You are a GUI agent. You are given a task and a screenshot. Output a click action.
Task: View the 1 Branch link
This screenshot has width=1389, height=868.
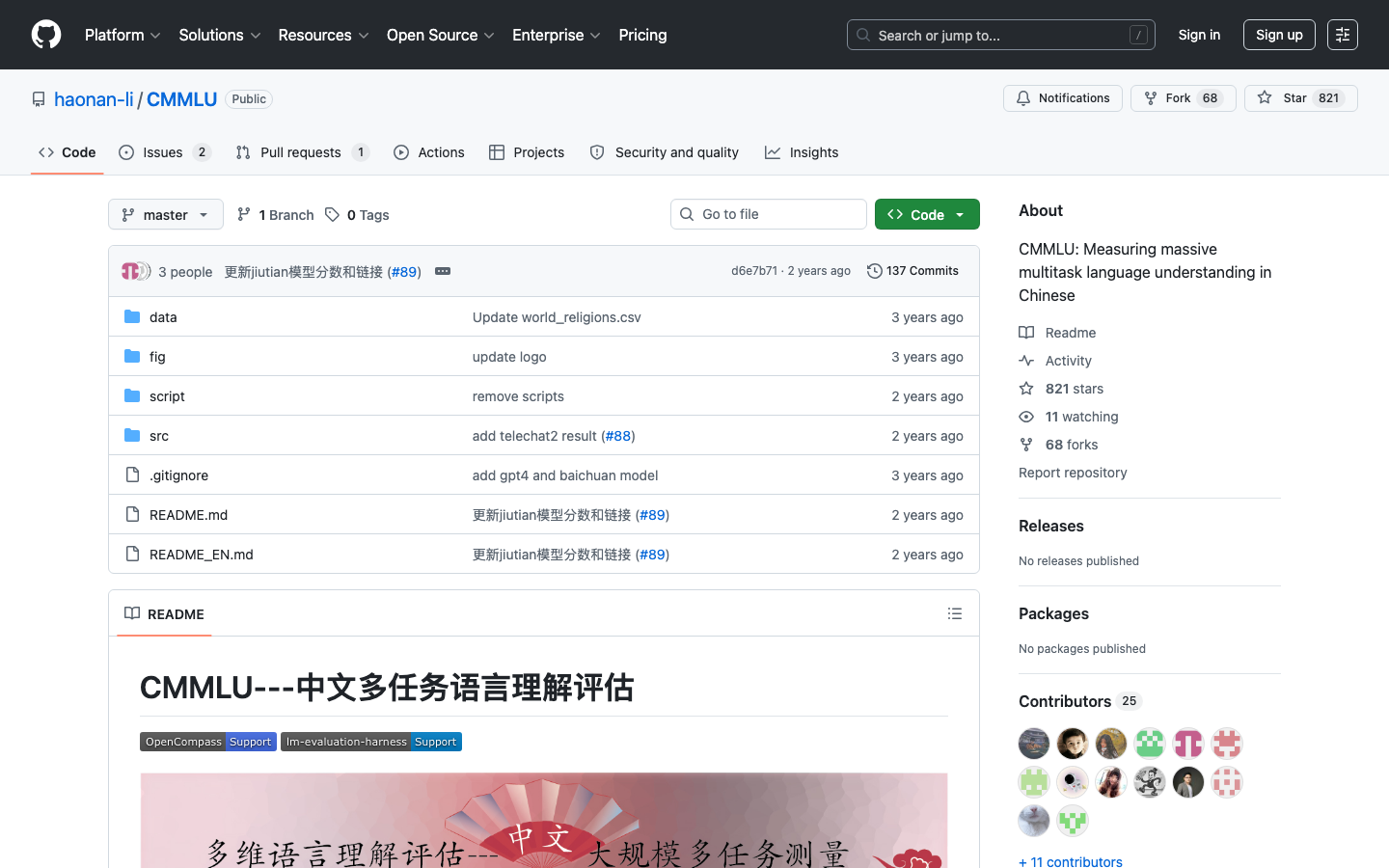click(x=276, y=215)
